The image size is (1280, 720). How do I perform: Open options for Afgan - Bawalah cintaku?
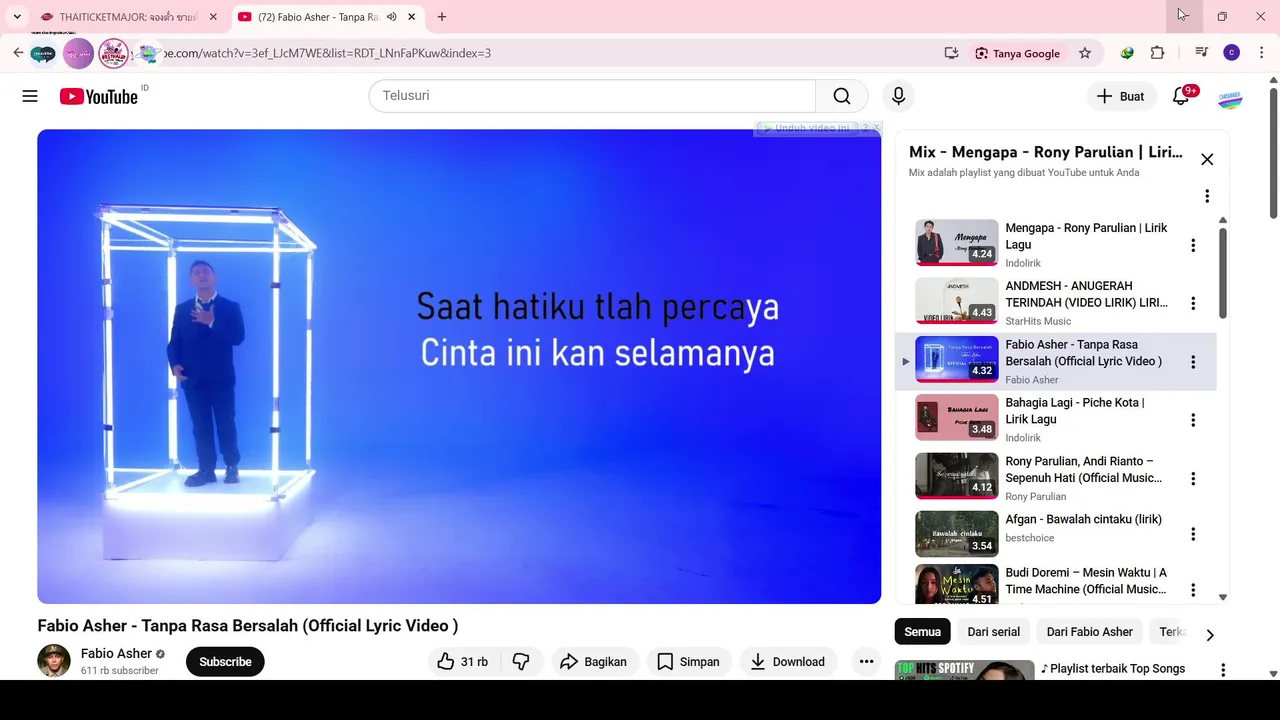click(1193, 534)
